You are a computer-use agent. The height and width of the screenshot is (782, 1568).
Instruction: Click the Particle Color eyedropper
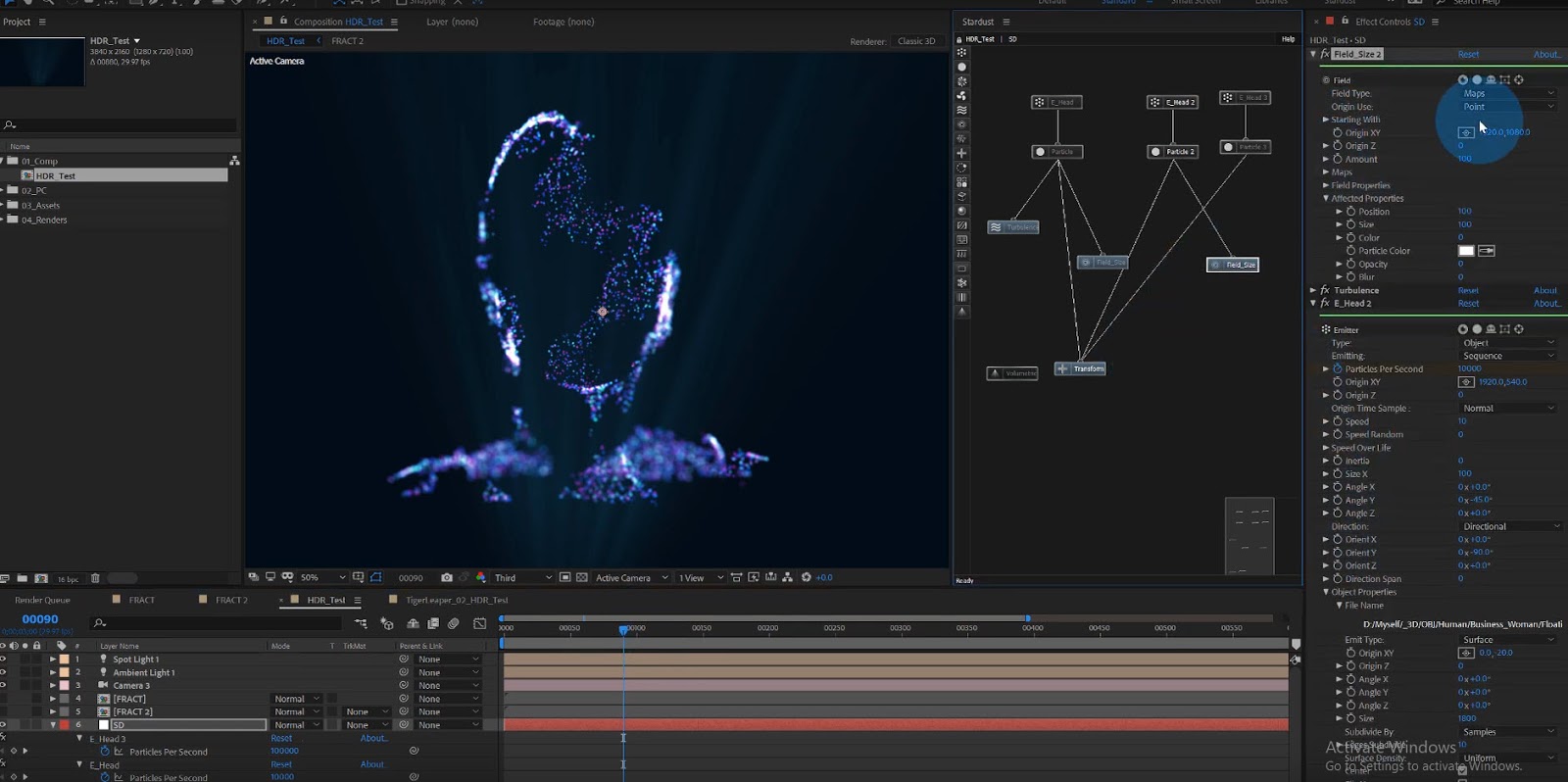click(1487, 251)
